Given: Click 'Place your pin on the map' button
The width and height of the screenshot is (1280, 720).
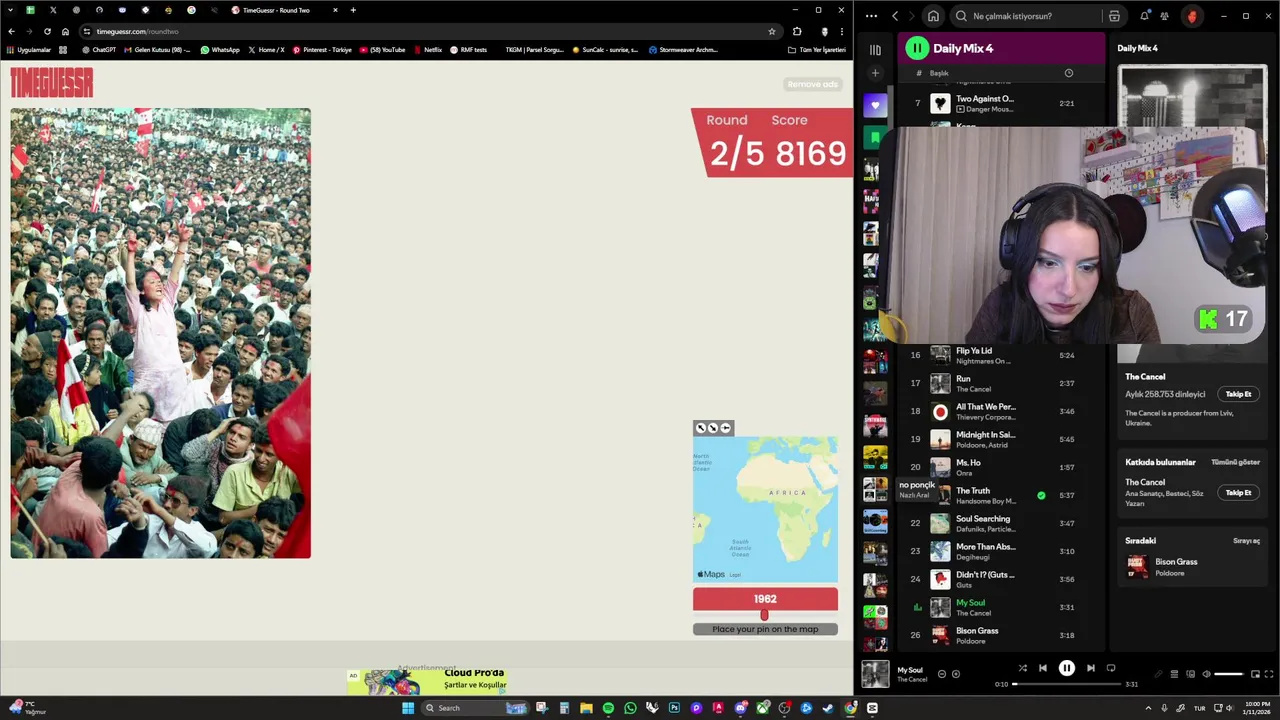Looking at the screenshot, I should 765,629.
